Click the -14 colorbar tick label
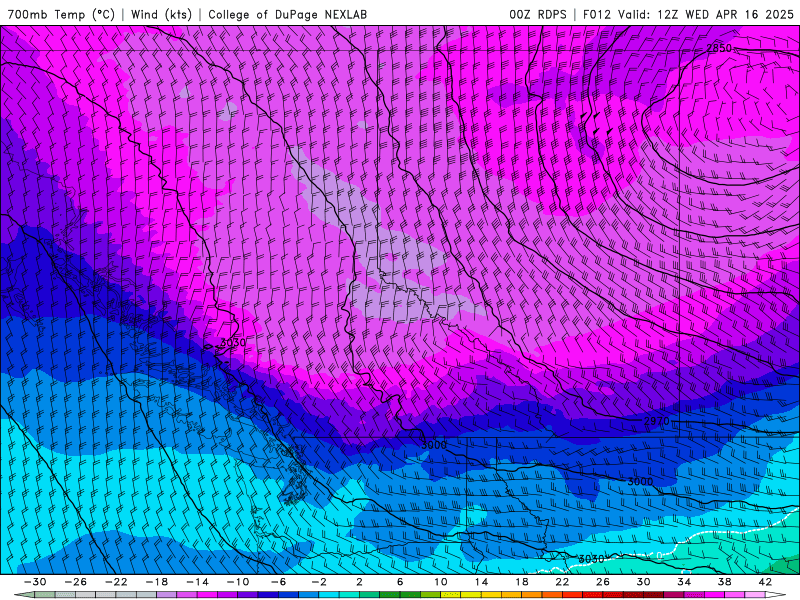800x600 pixels. coord(197,582)
